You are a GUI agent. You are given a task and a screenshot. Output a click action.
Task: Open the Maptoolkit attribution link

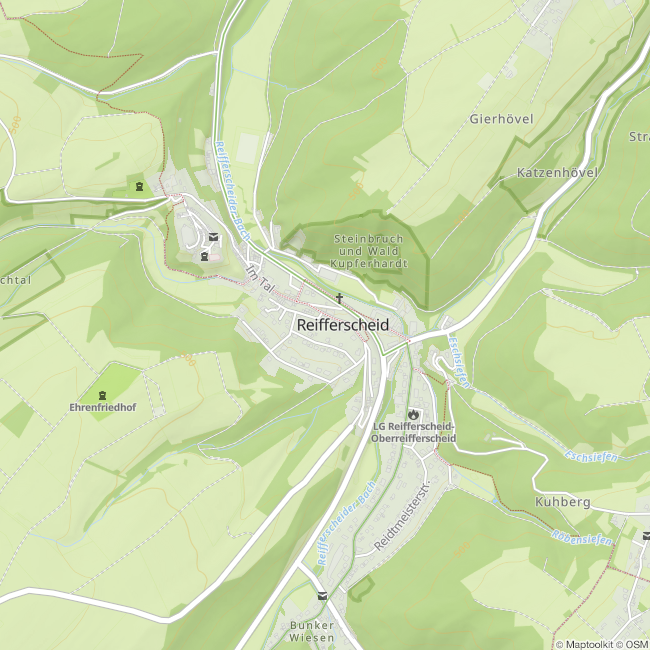pos(584,645)
